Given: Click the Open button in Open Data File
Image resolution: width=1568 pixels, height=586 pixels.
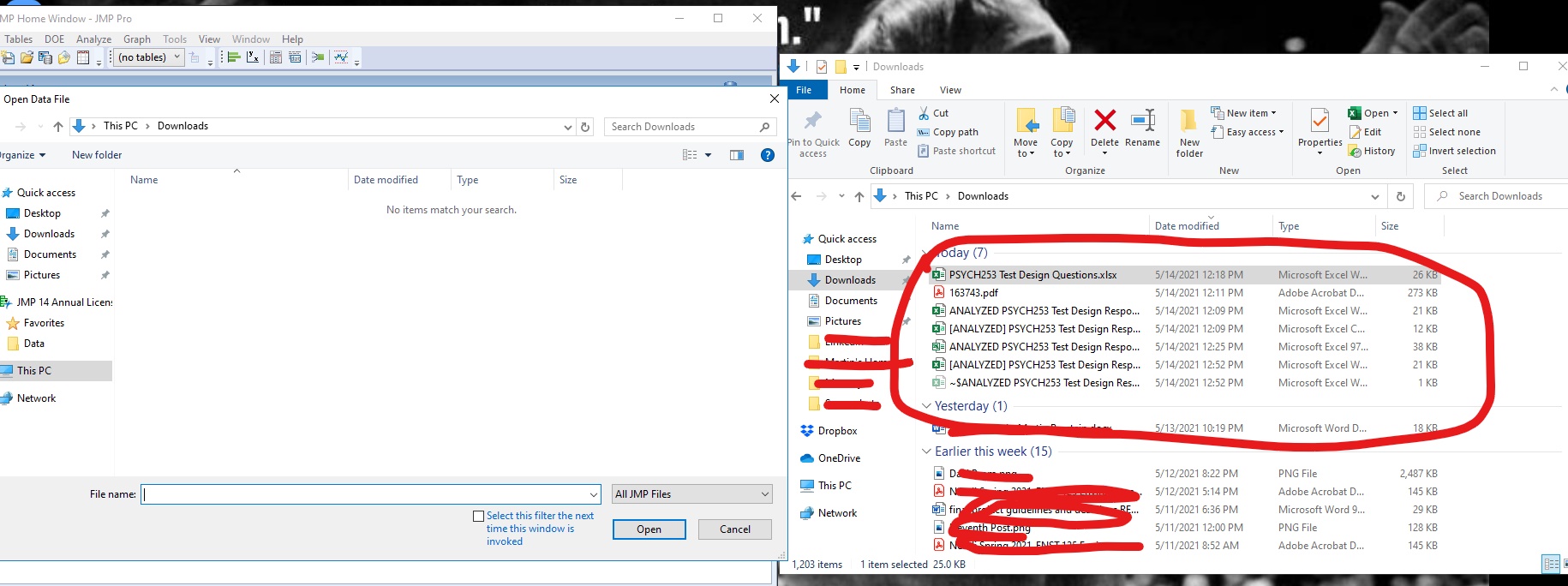Looking at the screenshot, I should (649, 529).
